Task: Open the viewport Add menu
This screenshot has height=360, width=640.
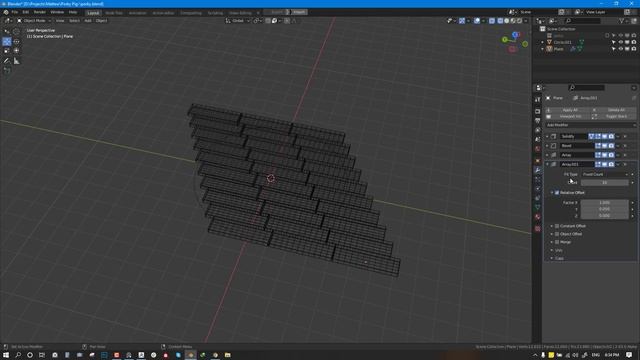Action: [88, 20]
